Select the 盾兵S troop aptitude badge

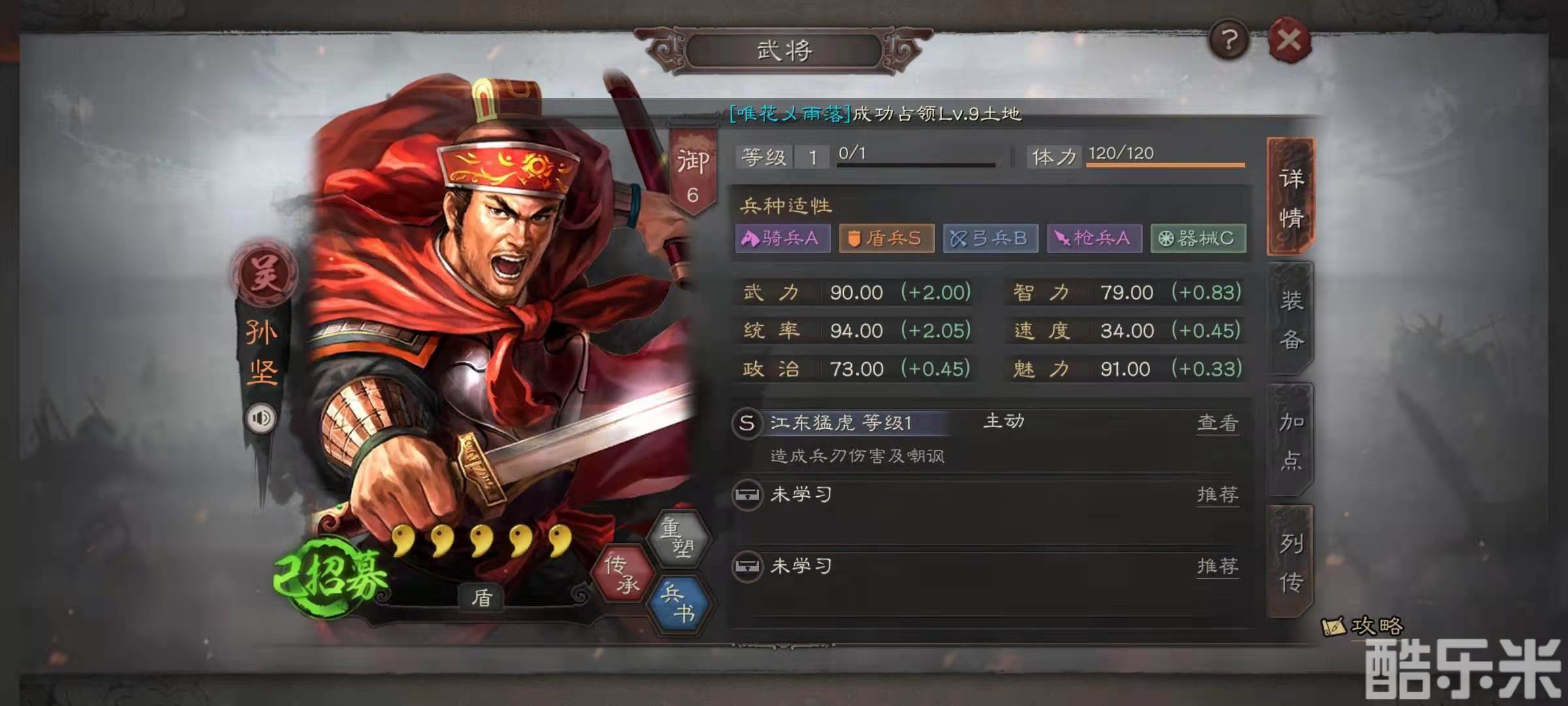(x=886, y=239)
